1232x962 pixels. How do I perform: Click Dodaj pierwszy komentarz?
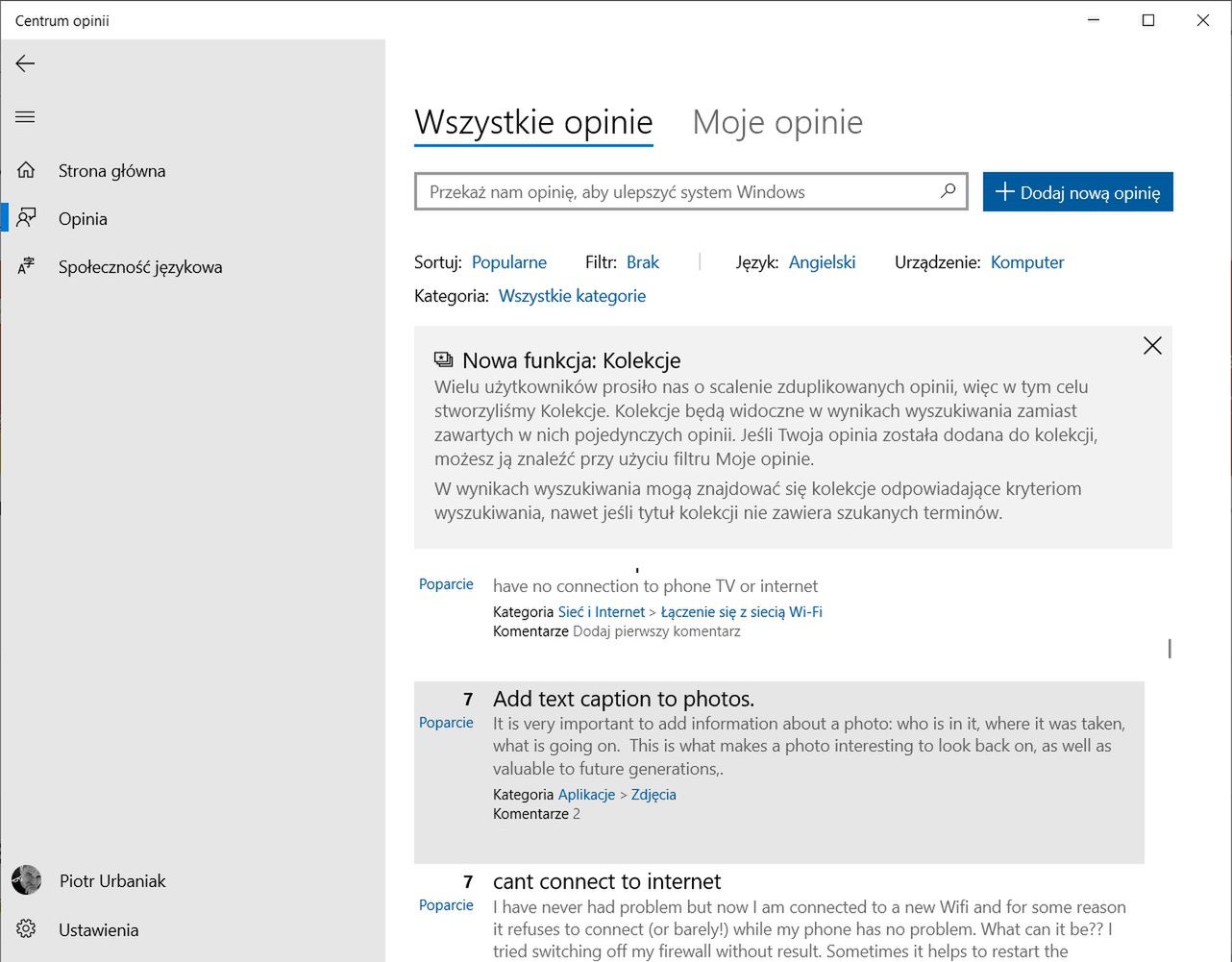[656, 631]
